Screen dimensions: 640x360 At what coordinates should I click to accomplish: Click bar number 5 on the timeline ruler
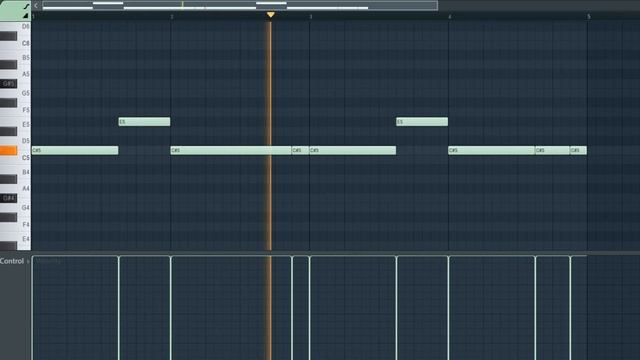[x=589, y=17]
